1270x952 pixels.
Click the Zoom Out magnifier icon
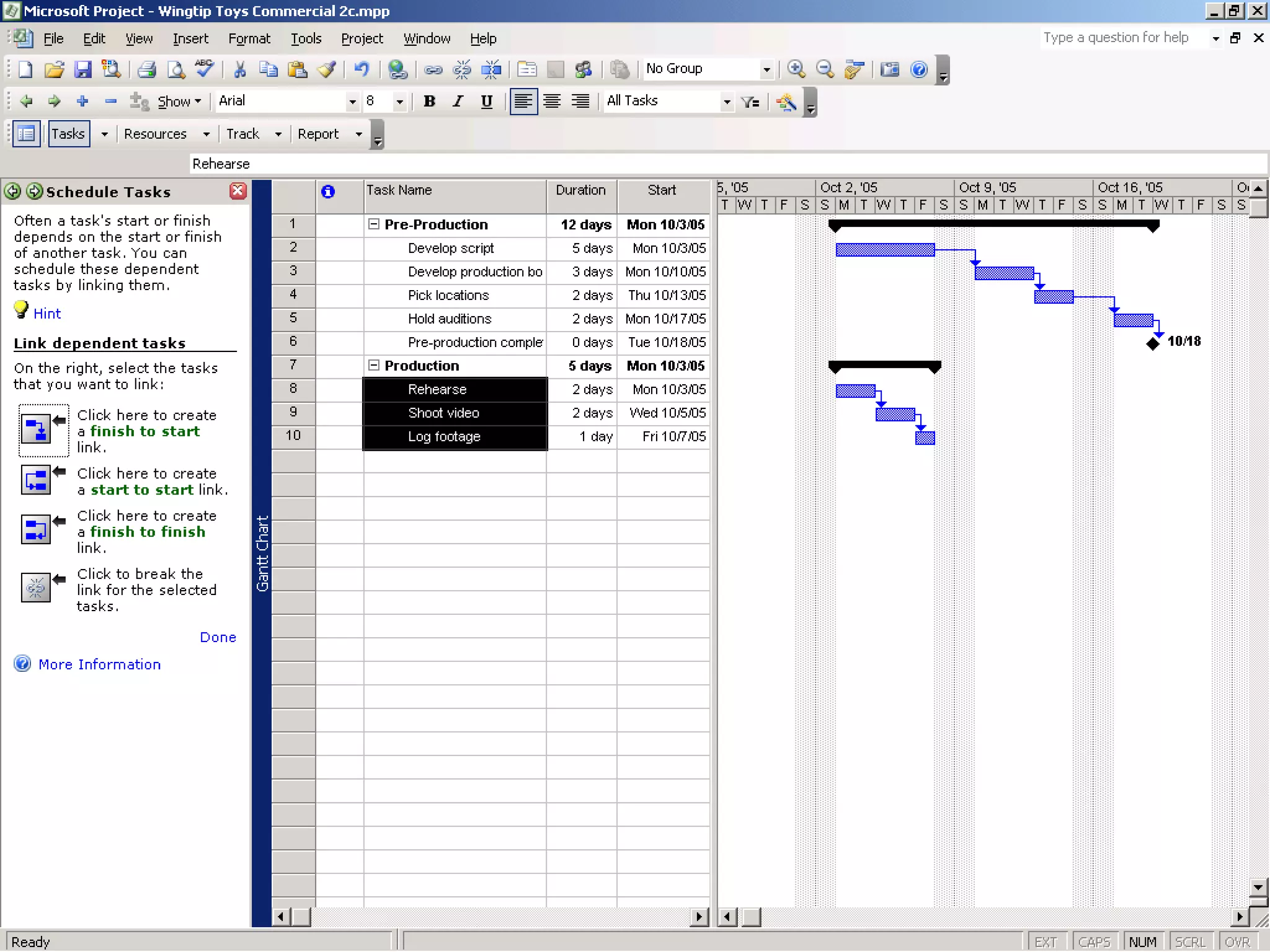pyautogui.click(x=825, y=69)
